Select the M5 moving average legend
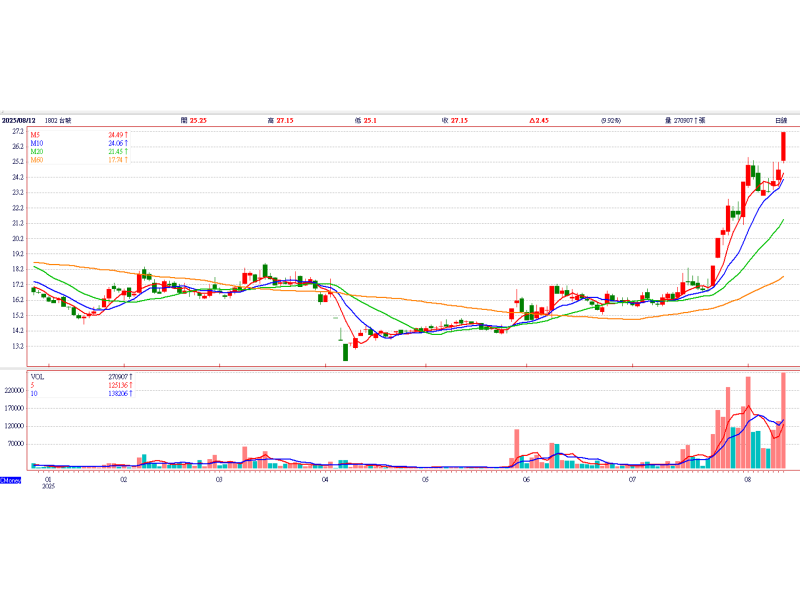The image size is (800, 600). [x=35, y=134]
